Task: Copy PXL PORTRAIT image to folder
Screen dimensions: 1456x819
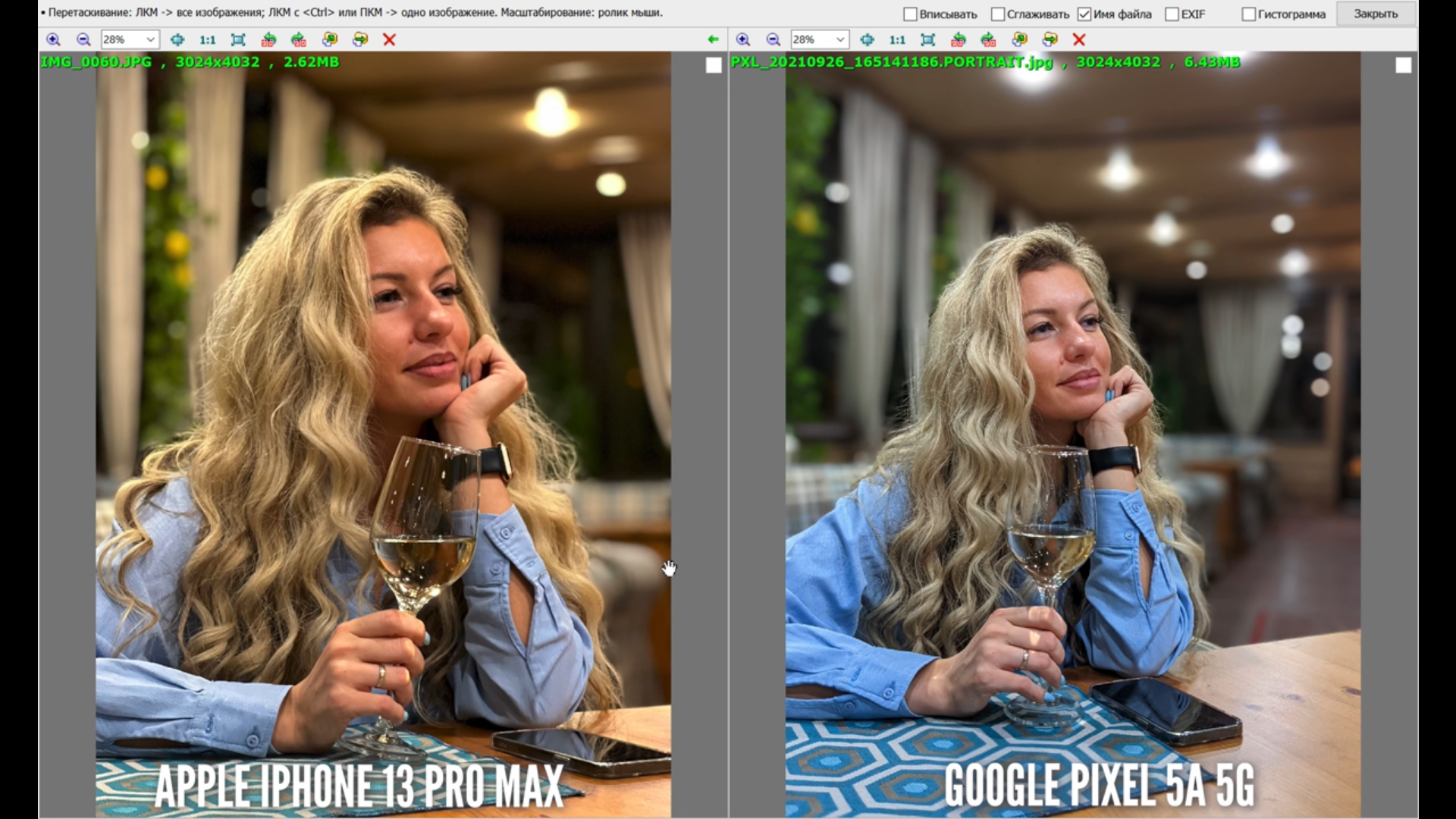Action: pos(1020,39)
